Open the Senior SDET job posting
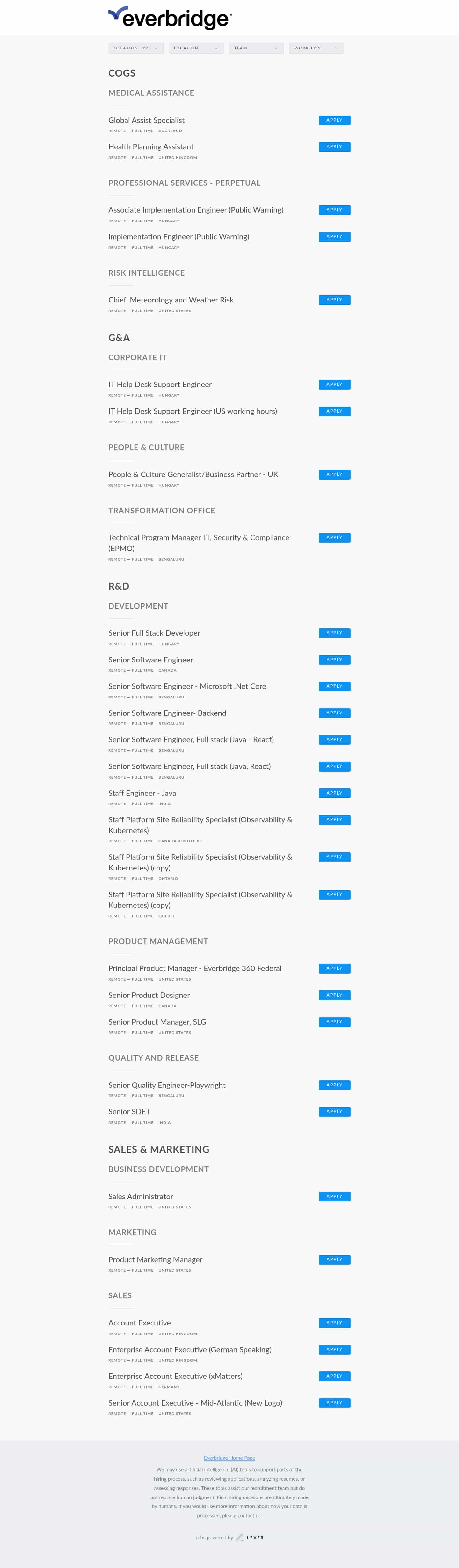The image size is (459, 1568). coord(129,1111)
